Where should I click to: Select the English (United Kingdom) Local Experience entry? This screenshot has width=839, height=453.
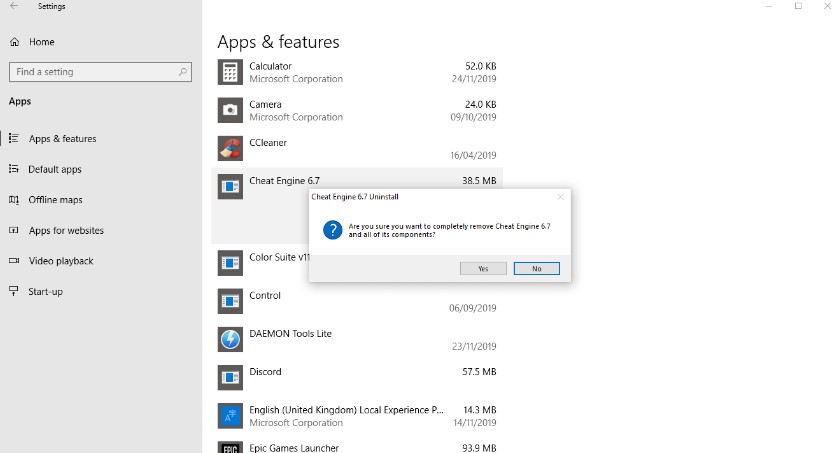[x=346, y=410]
